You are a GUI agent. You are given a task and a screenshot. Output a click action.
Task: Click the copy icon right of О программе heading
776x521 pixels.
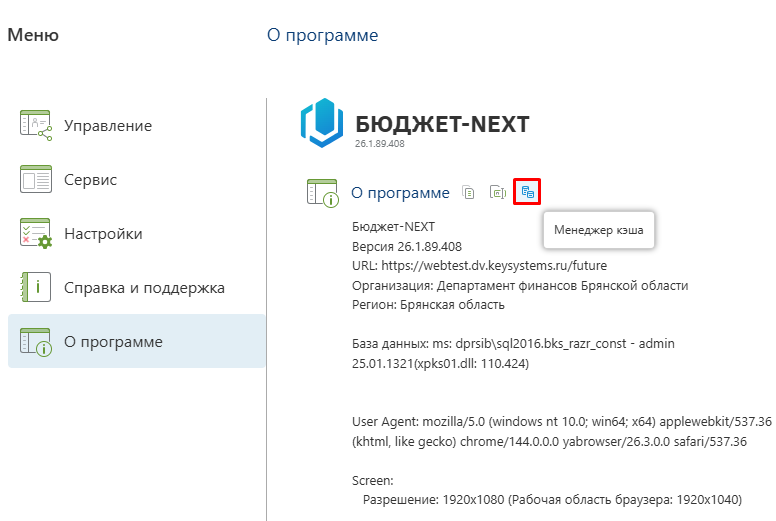tap(469, 193)
